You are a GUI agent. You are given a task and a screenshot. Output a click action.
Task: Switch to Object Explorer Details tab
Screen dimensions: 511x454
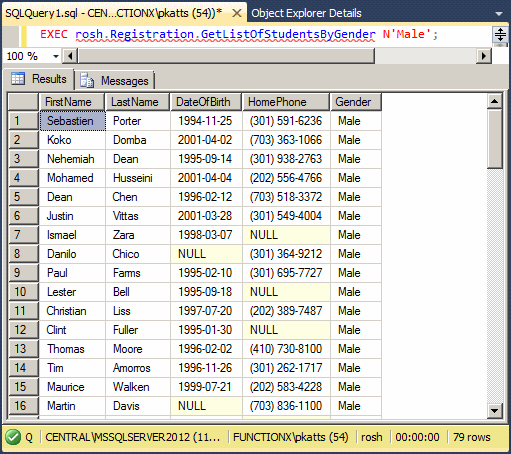coord(306,13)
